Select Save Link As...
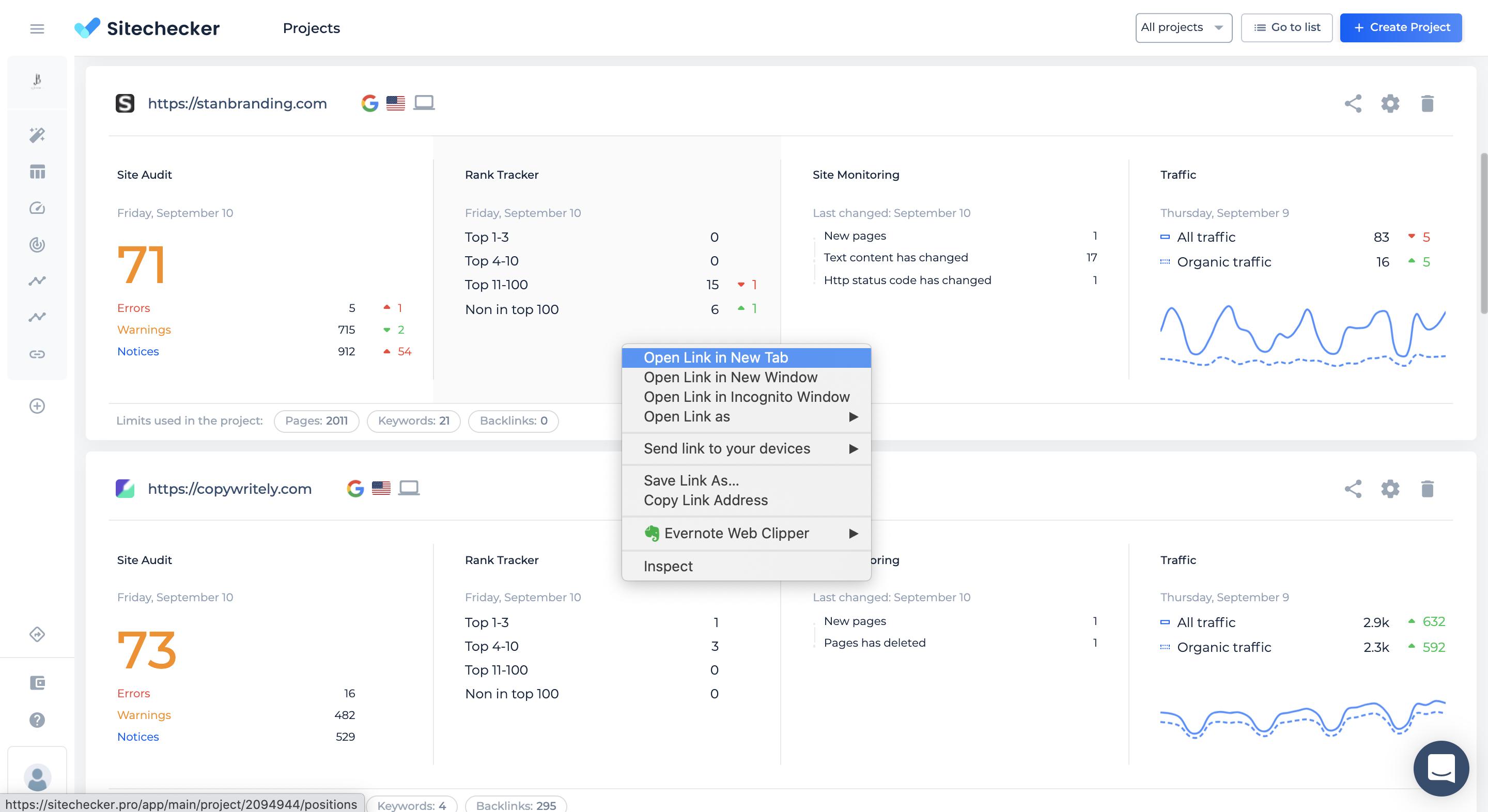The width and height of the screenshot is (1488, 812). (x=746, y=480)
